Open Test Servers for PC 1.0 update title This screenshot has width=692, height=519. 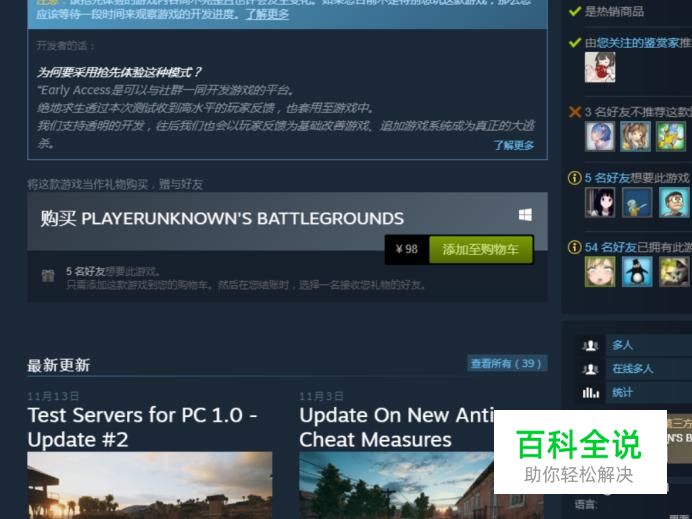(x=143, y=427)
